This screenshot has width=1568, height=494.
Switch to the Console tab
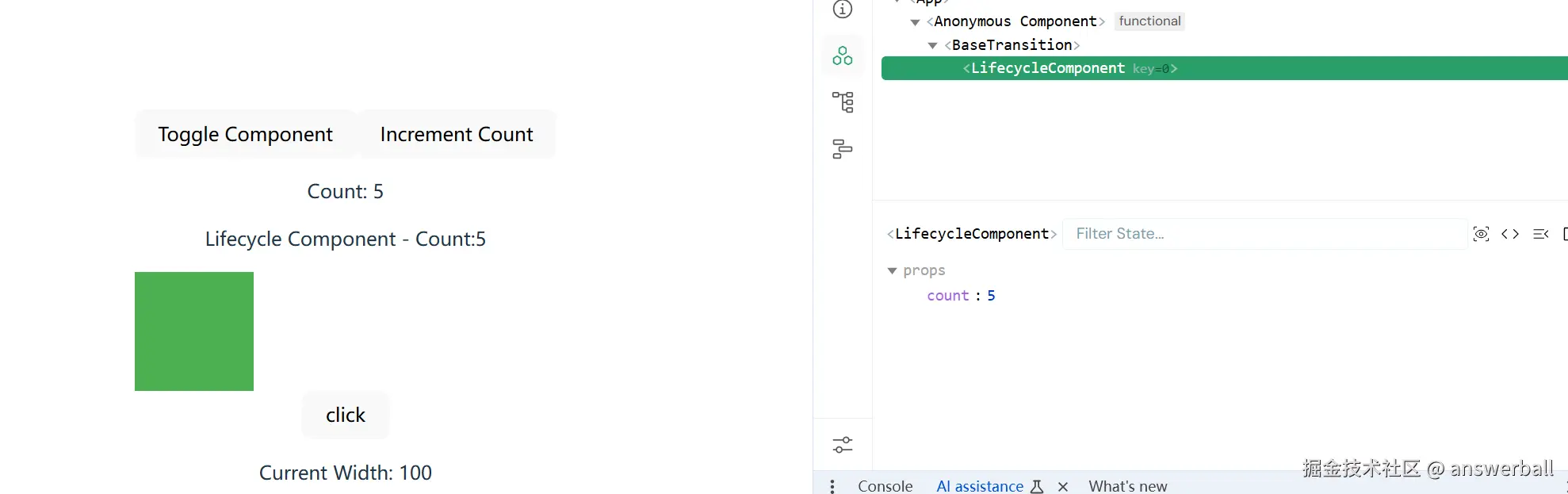pyautogui.click(x=885, y=486)
